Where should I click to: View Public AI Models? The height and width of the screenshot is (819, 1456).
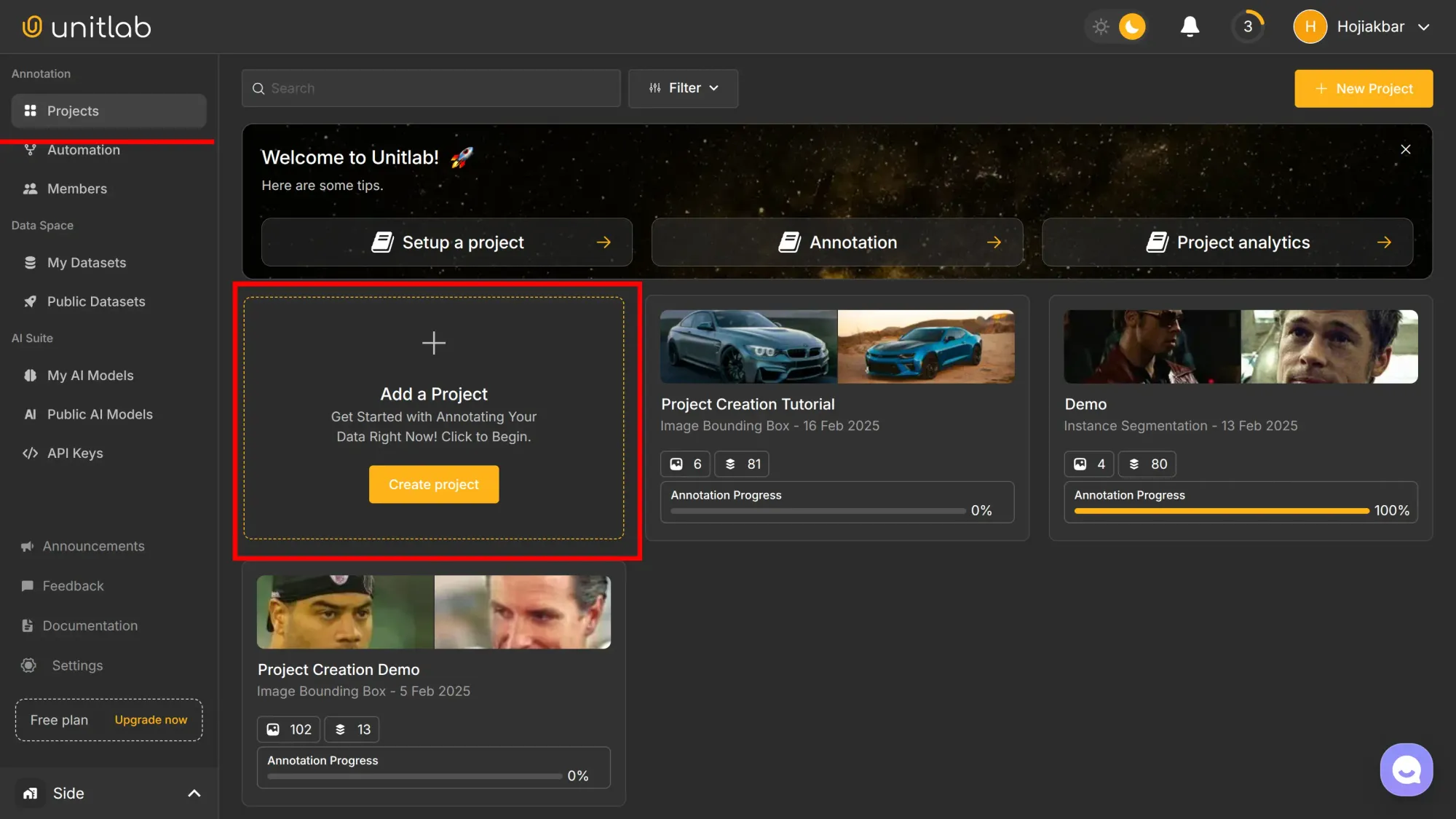100,414
